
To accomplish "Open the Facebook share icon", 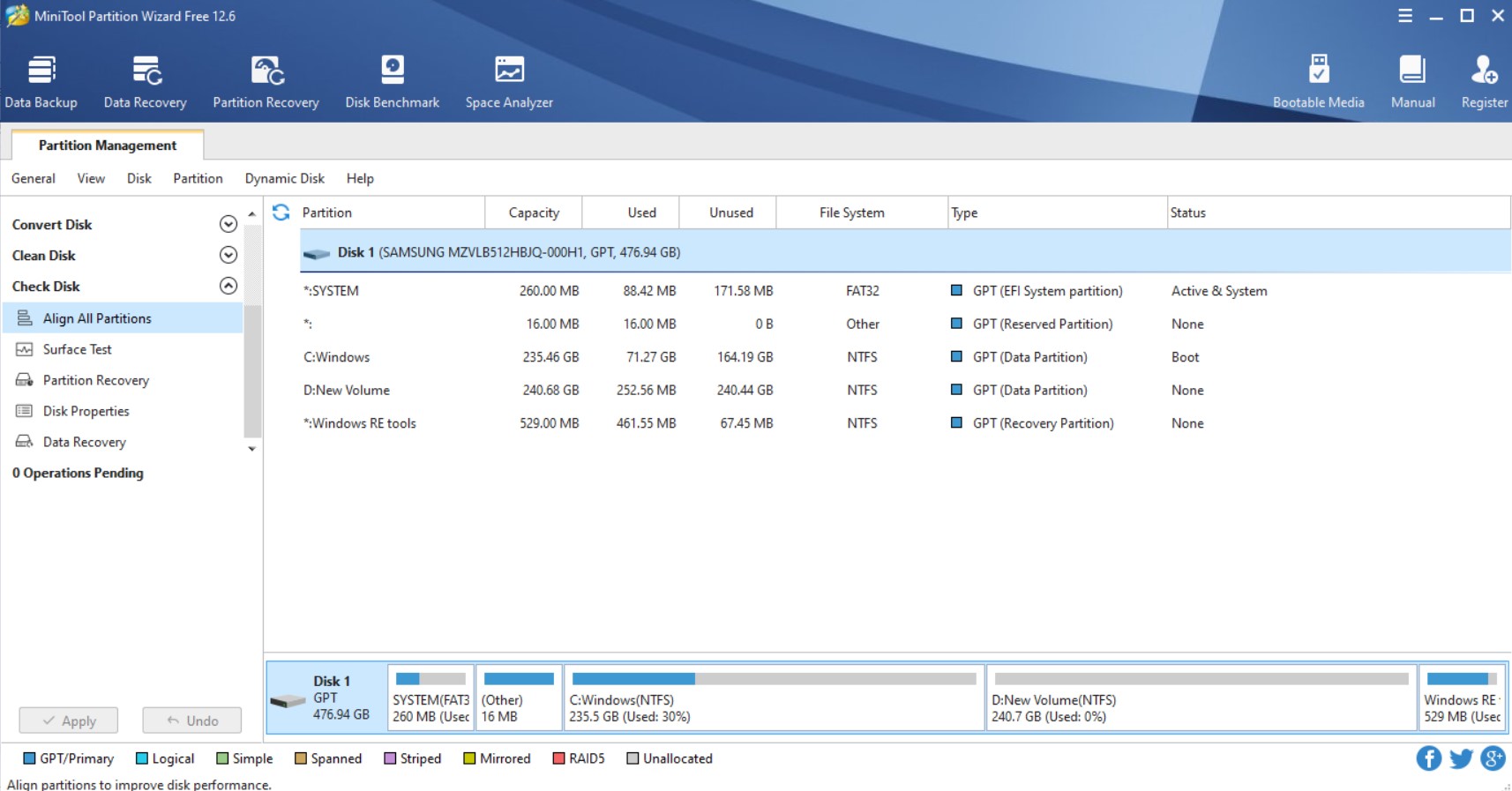I will coord(1428,758).
